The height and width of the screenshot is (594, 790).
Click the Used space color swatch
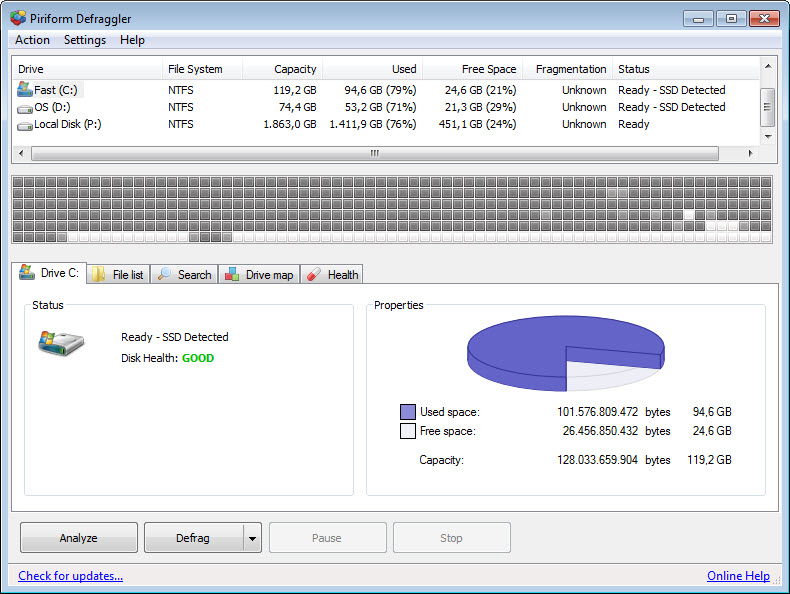pyautogui.click(x=408, y=412)
